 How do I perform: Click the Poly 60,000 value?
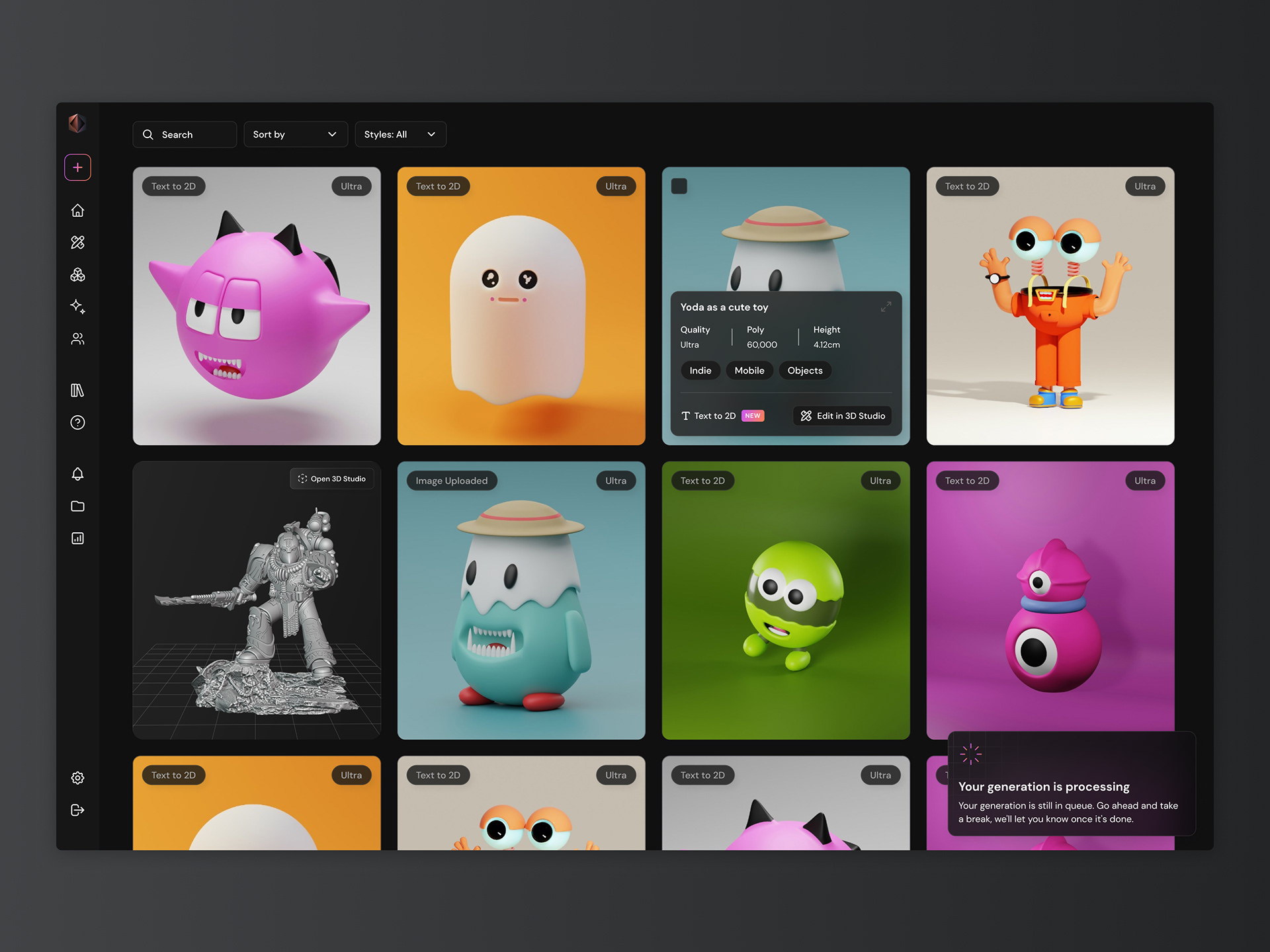coord(762,344)
